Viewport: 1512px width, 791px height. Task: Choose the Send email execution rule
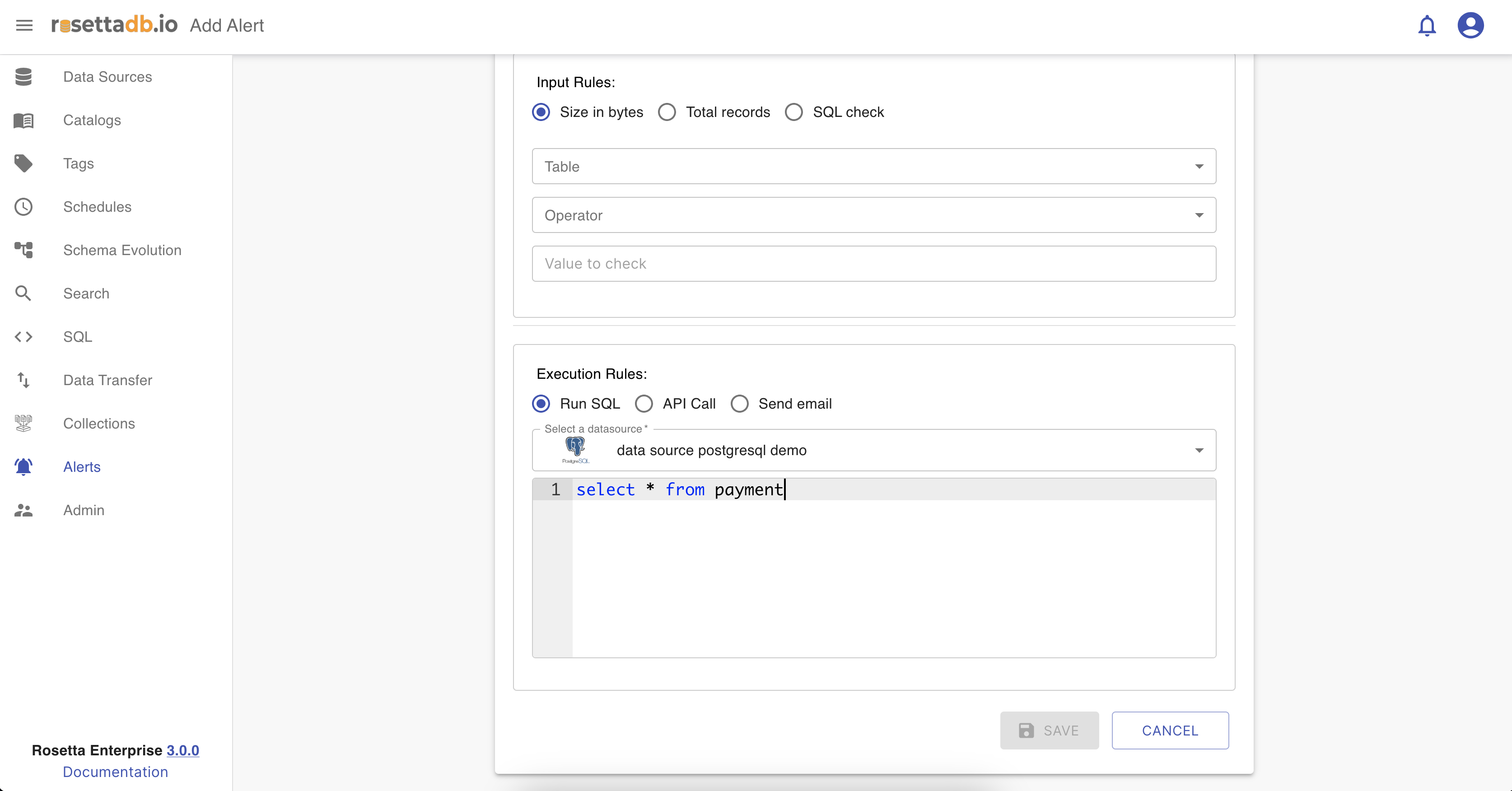coord(739,404)
